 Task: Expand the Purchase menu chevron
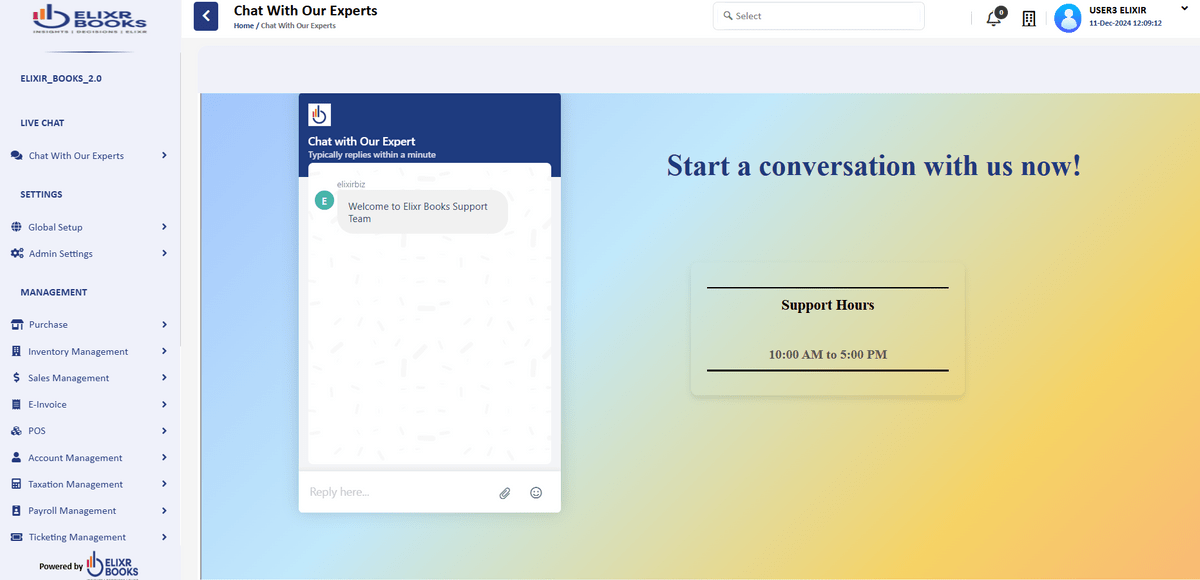(x=164, y=325)
